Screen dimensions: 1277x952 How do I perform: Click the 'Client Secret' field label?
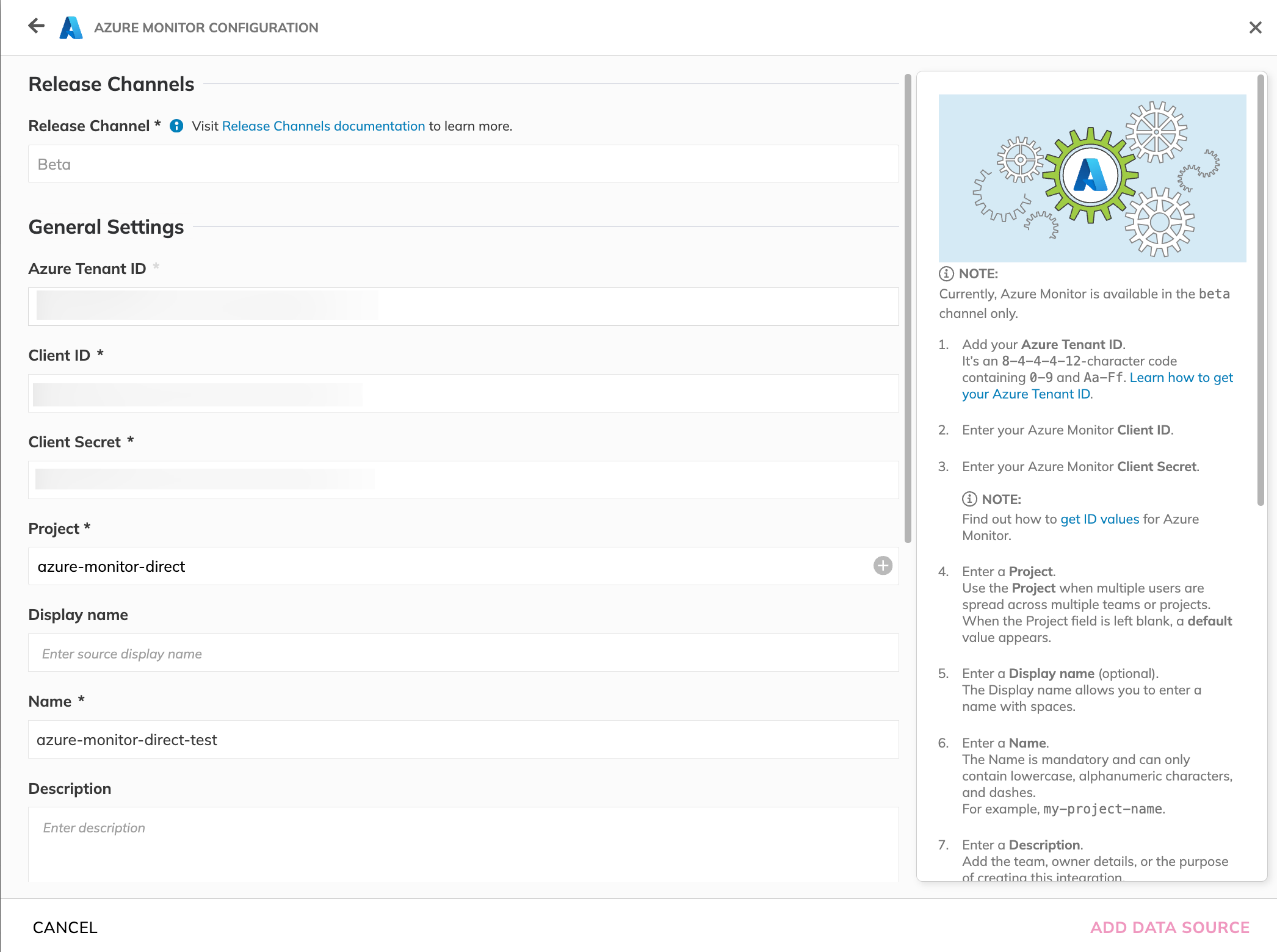coord(74,442)
